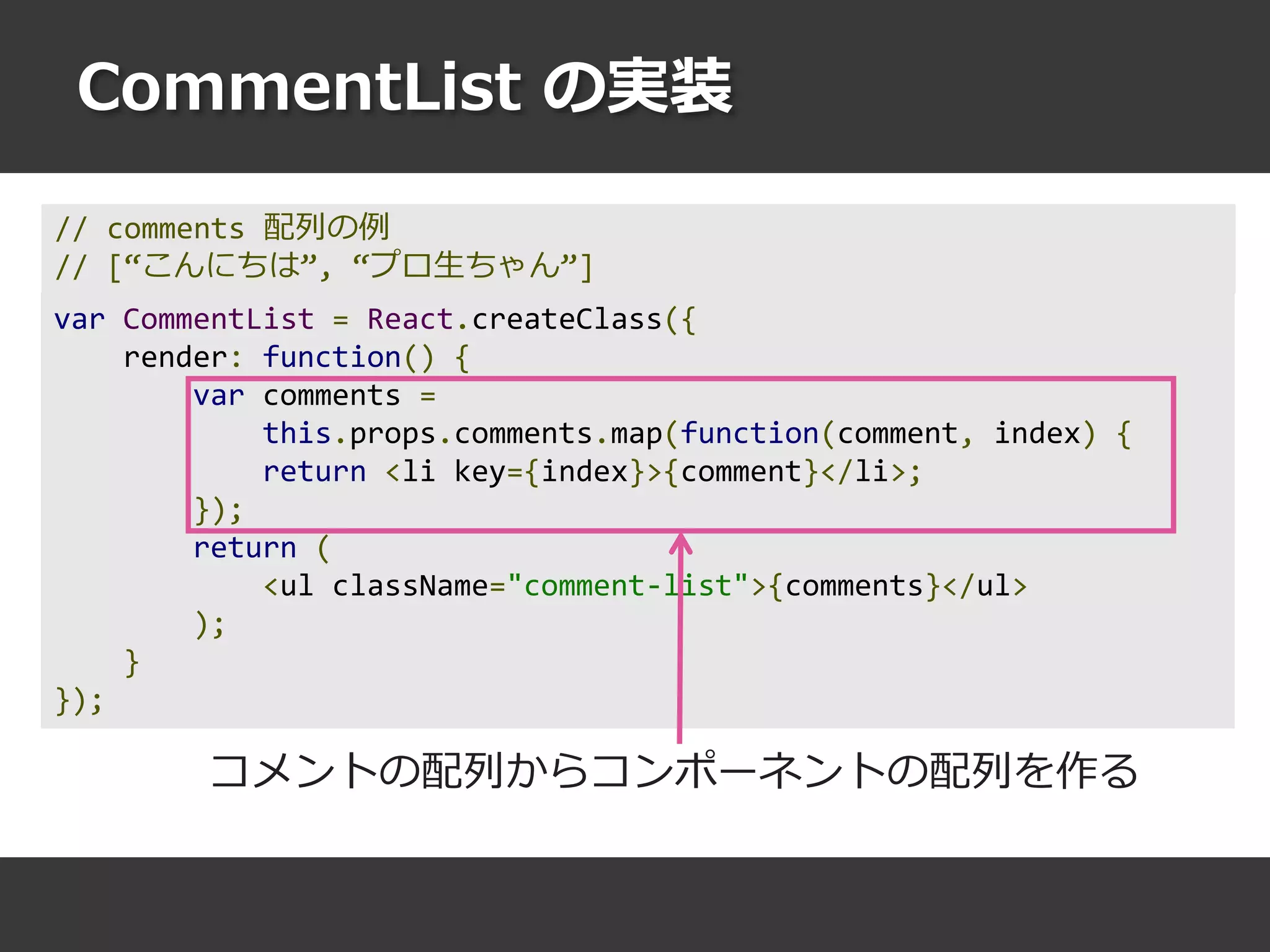The width and height of the screenshot is (1270, 952).
Task: Click the line "return (" above the ul tag
Action: pyautogui.click(x=261, y=549)
